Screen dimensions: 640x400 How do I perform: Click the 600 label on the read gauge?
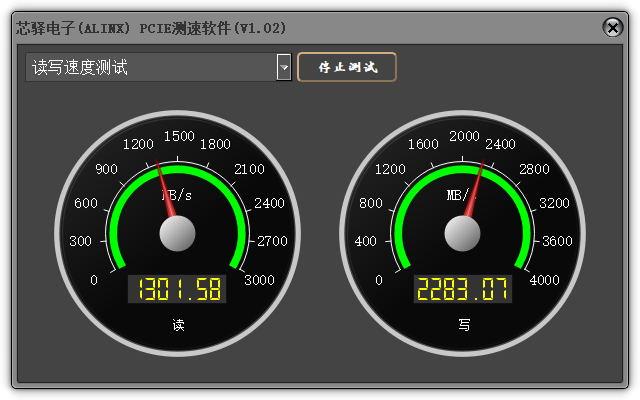(86, 203)
